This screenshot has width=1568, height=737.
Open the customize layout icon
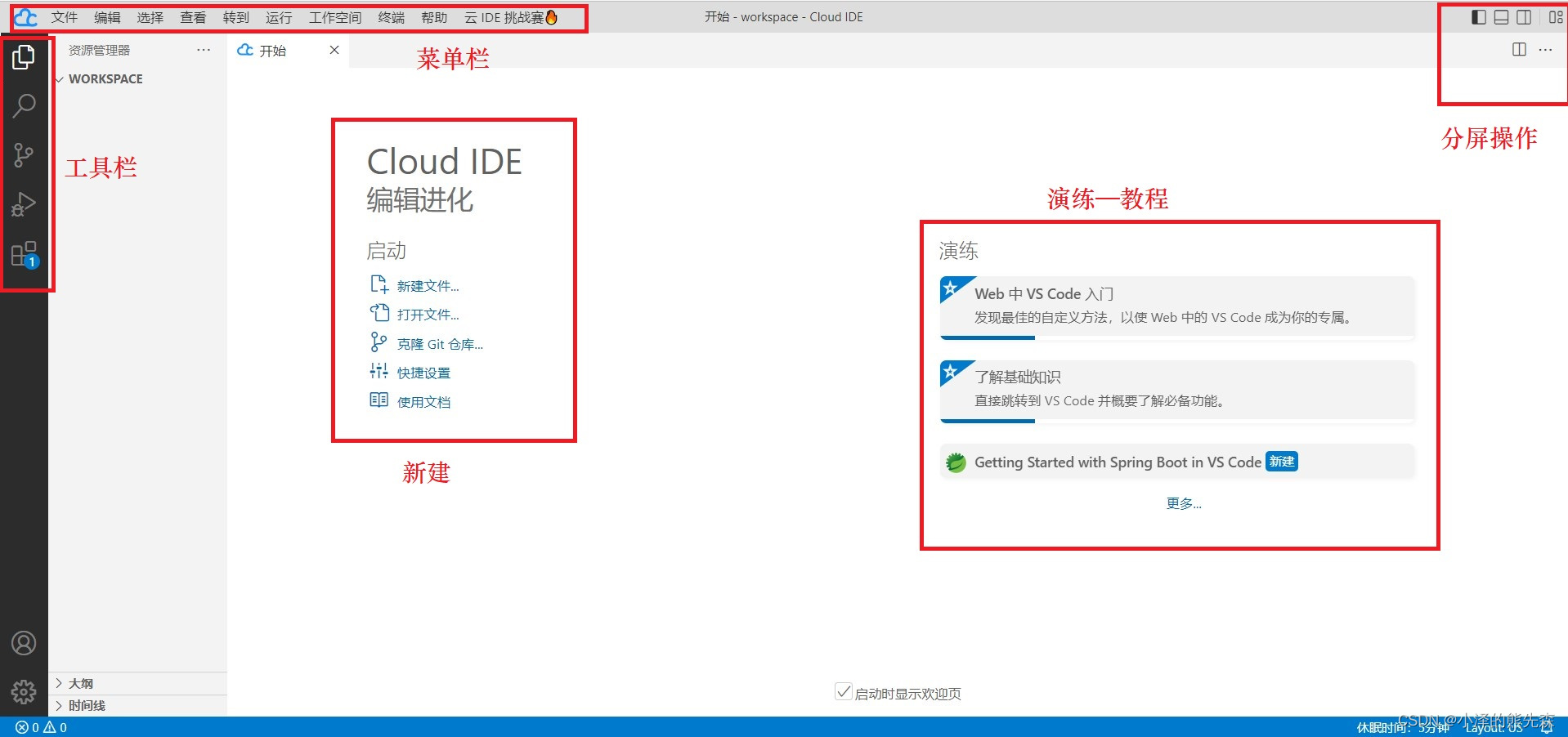coord(1556,17)
